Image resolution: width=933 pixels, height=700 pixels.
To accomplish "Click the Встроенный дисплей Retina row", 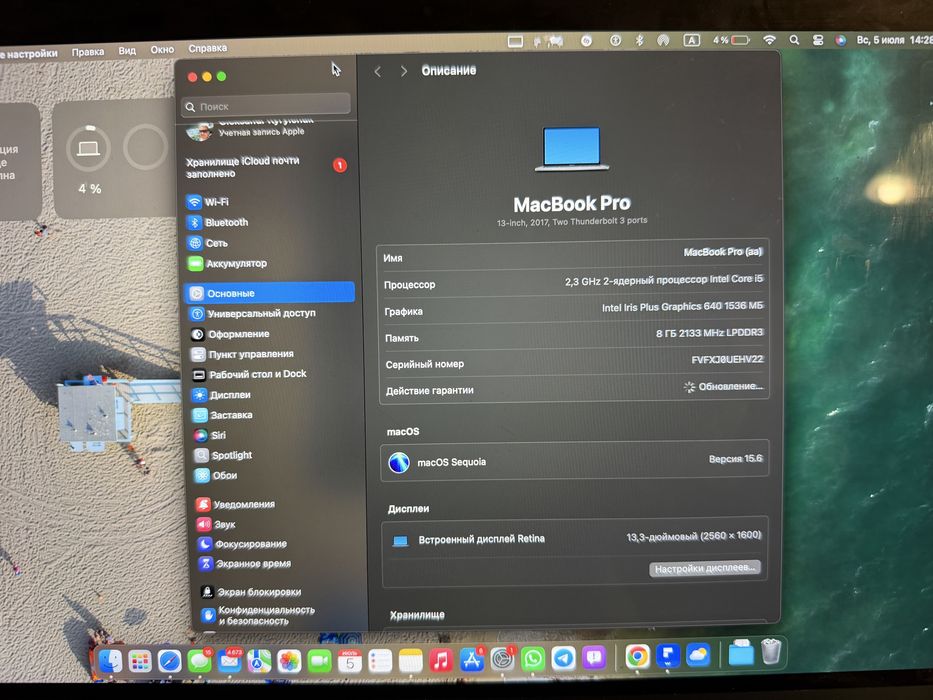I will [x=574, y=538].
